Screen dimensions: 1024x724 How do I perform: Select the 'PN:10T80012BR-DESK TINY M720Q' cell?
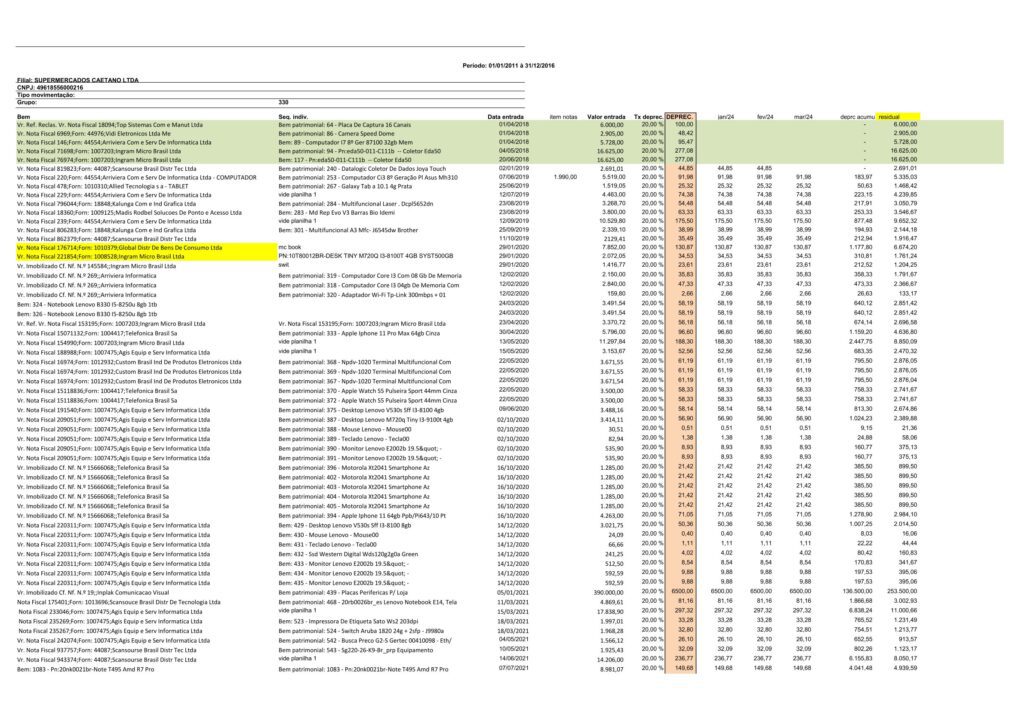pos(366,256)
